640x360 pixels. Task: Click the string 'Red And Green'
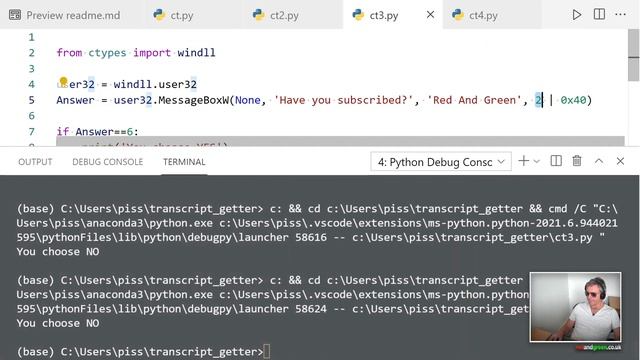474,100
